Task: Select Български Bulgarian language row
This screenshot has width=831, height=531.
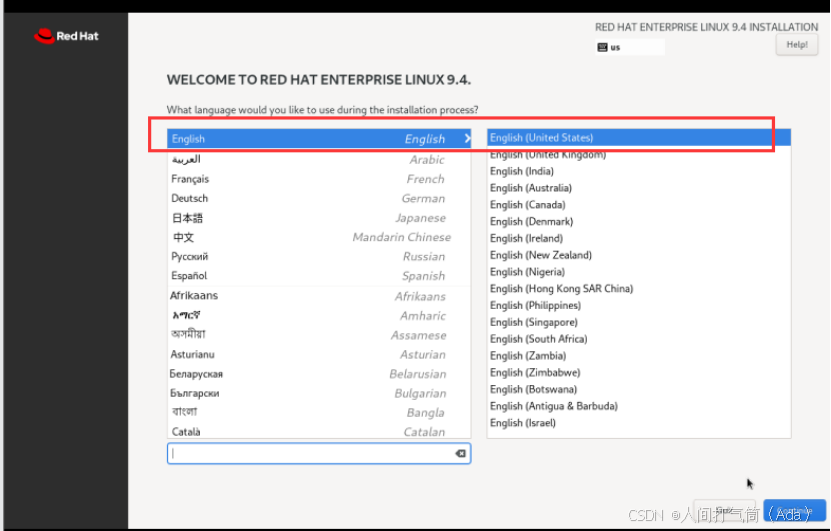Action: pyautogui.click(x=319, y=393)
